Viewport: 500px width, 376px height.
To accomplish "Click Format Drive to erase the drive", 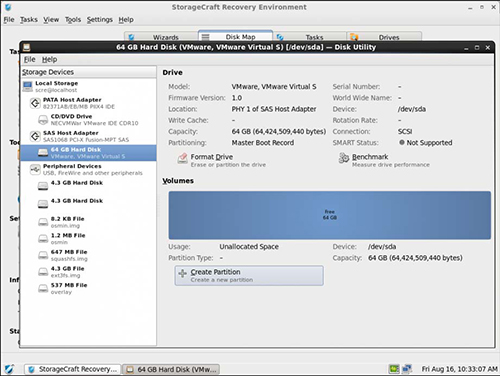I will (x=222, y=160).
